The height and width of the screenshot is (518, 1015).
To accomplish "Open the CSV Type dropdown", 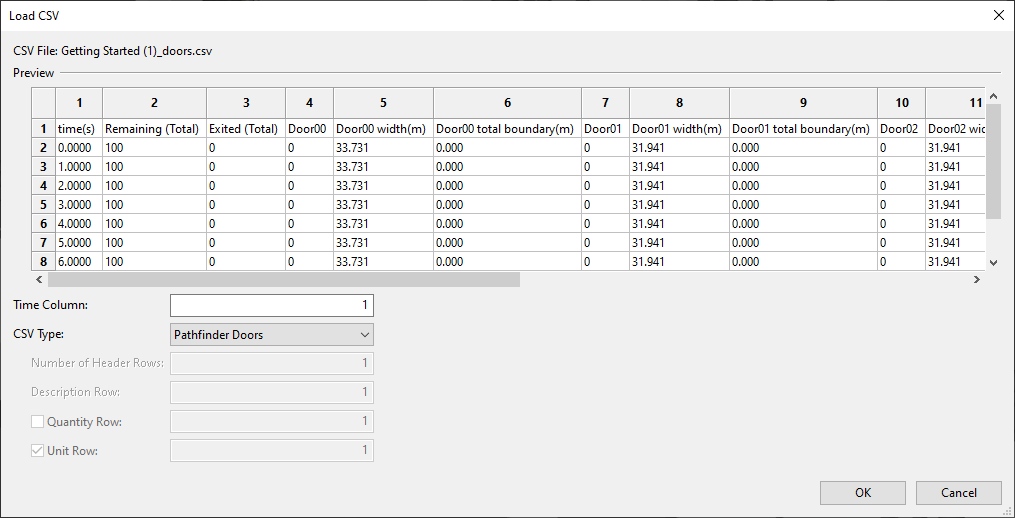I will click(272, 335).
